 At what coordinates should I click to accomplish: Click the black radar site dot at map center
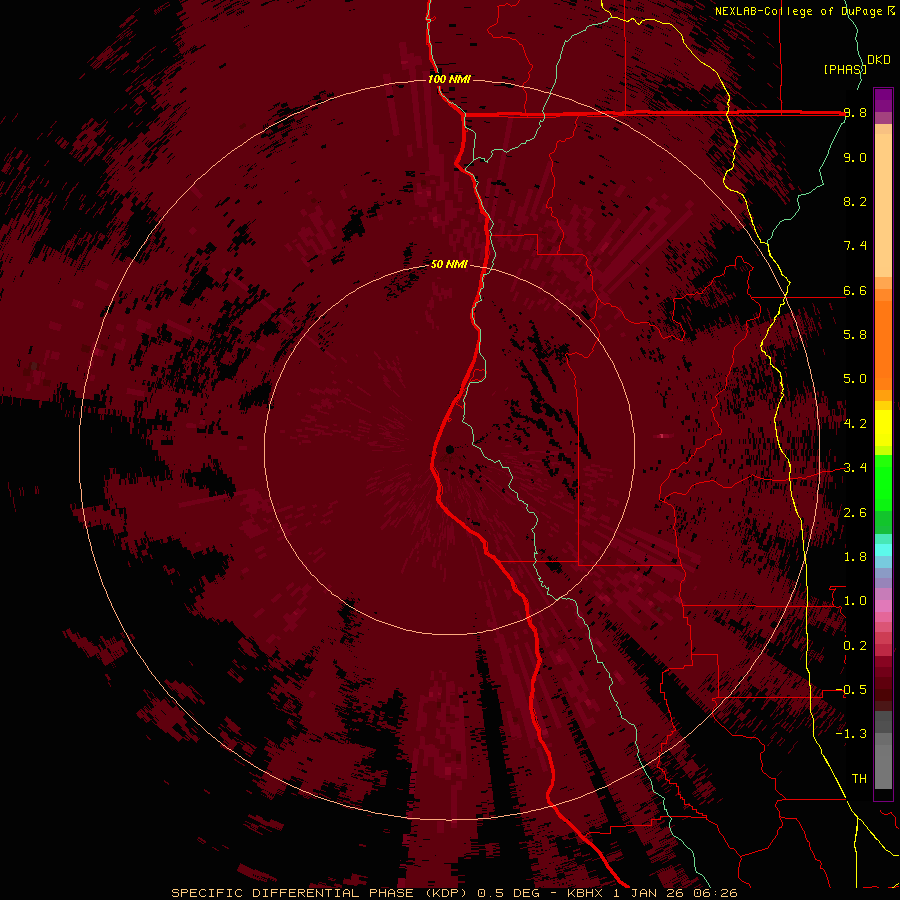[x=449, y=449]
